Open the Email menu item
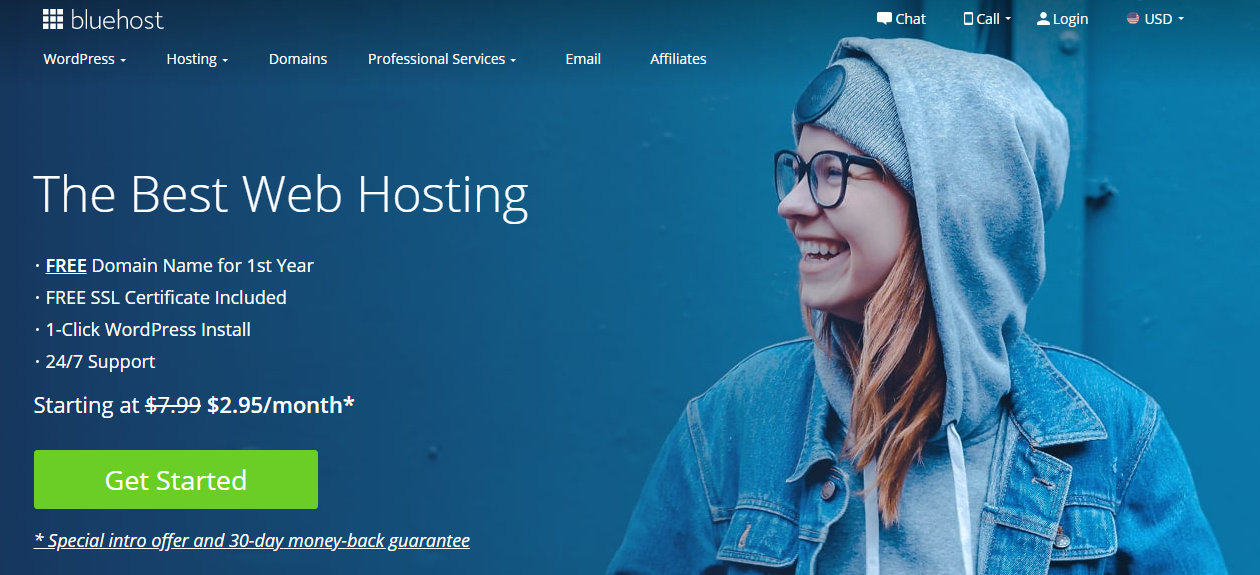This screenshot has width=1260, height=575. pyautogui.click(x=583, y=59)
